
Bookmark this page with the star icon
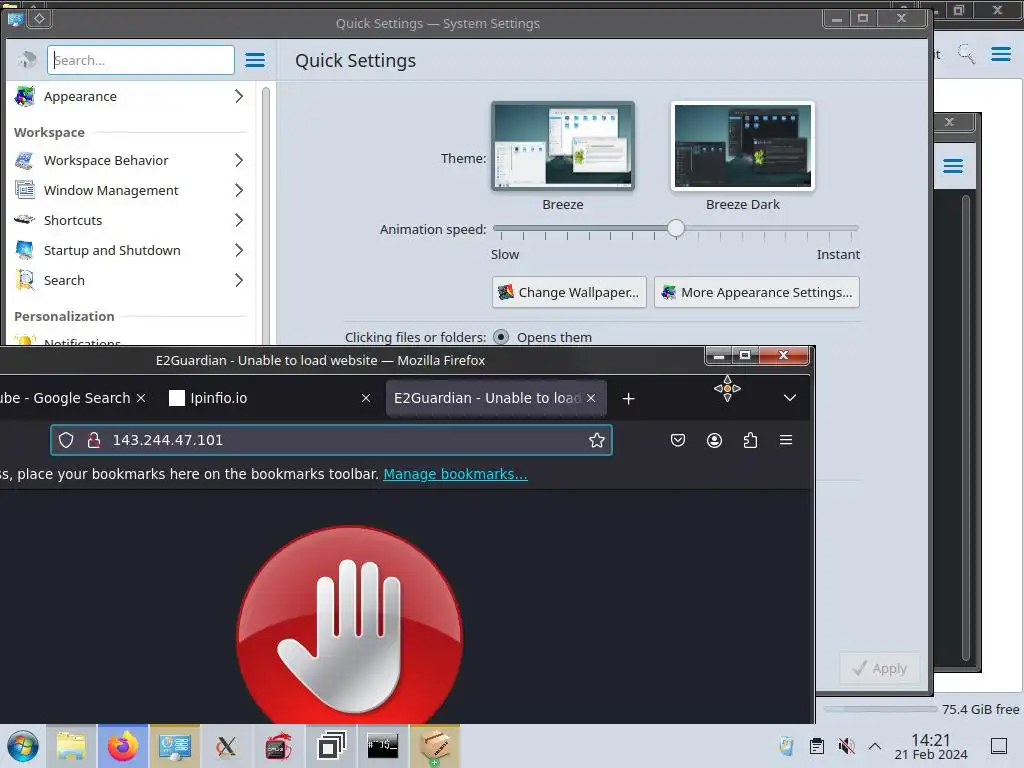tap(596, 440)
